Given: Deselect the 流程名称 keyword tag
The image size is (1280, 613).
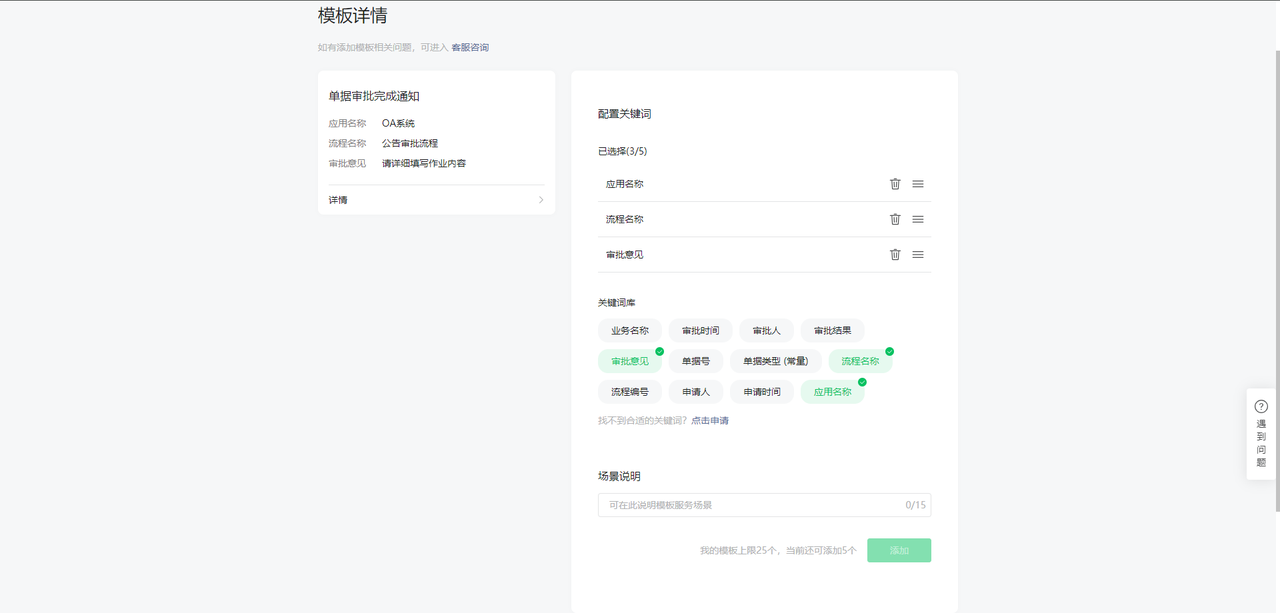Looking at the screenshot, I should [x=860, y=361].
